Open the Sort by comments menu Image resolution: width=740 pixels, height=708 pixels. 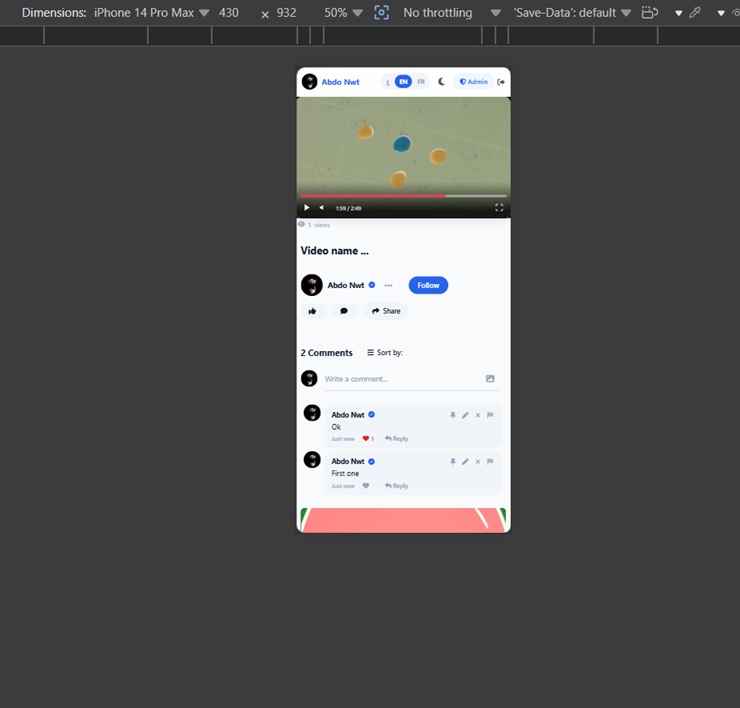(385, 353)
